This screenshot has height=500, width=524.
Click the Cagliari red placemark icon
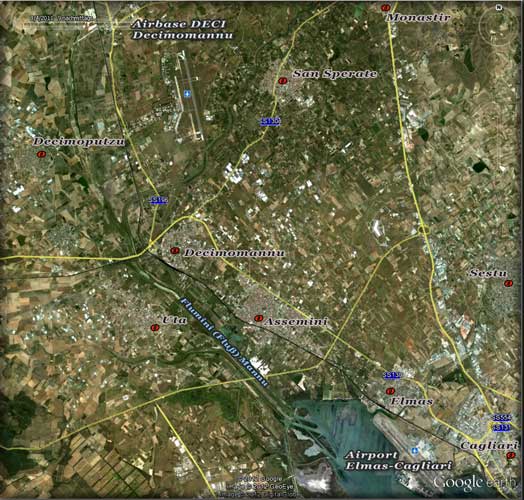click(x=510, y=455)
